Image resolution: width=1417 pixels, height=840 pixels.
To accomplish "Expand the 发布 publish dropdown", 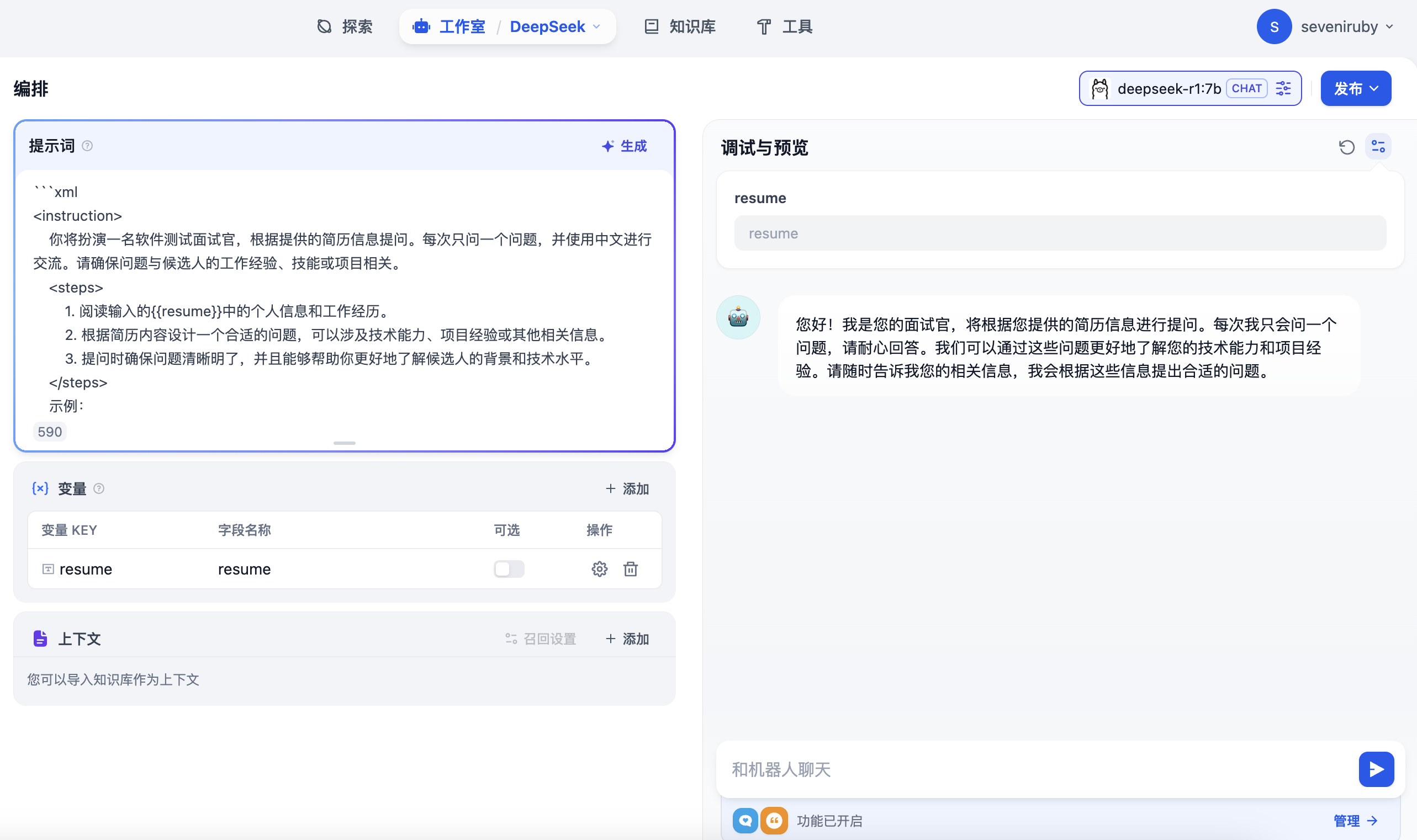I will pos(1355,88).
